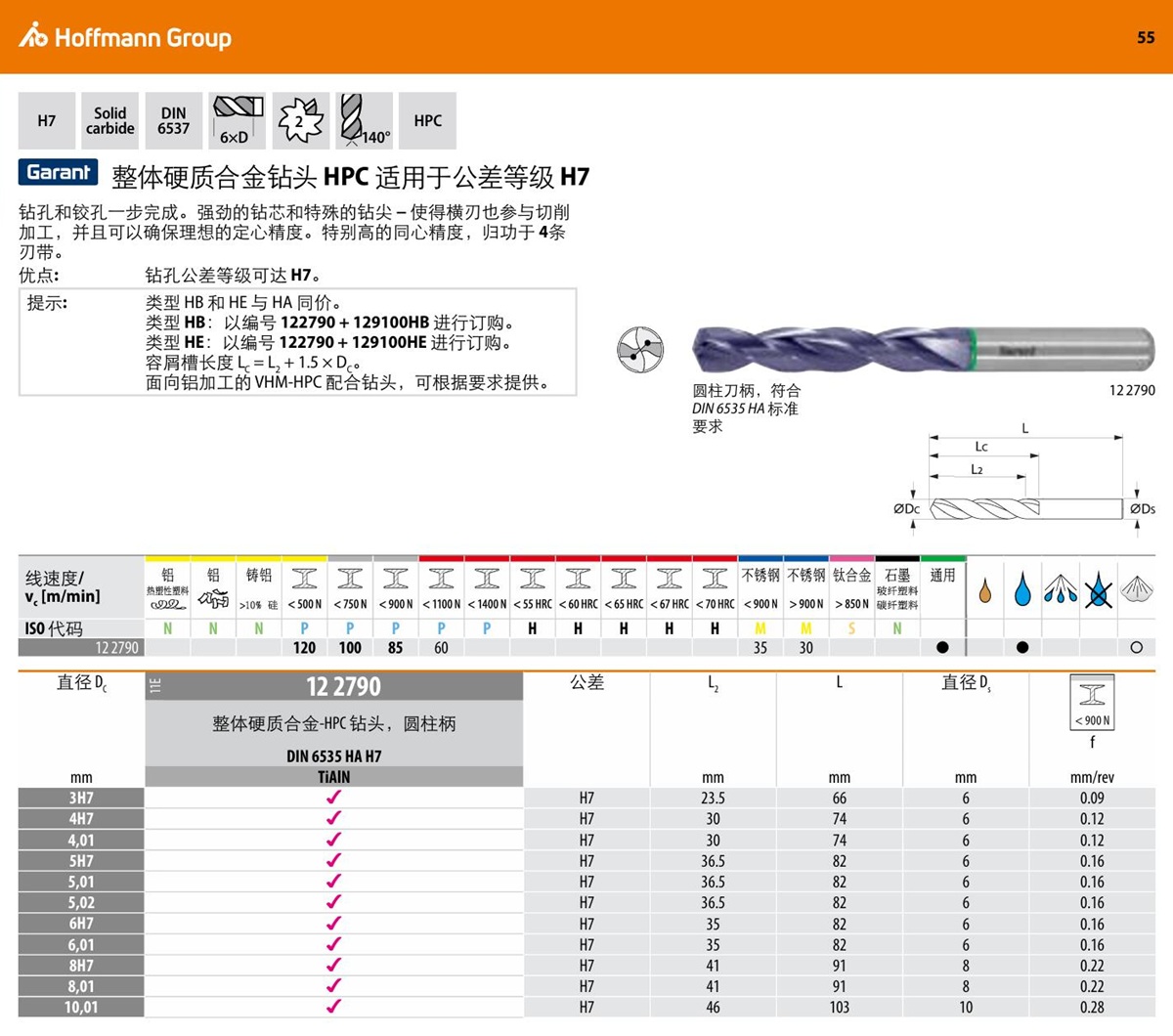Click the 石墨 material header

897,576
